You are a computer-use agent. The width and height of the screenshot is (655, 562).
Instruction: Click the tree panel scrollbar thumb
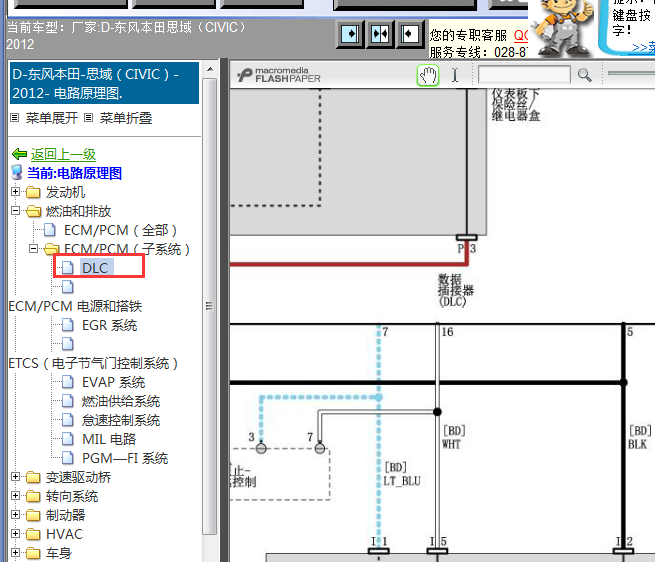[x=210, y=306]
